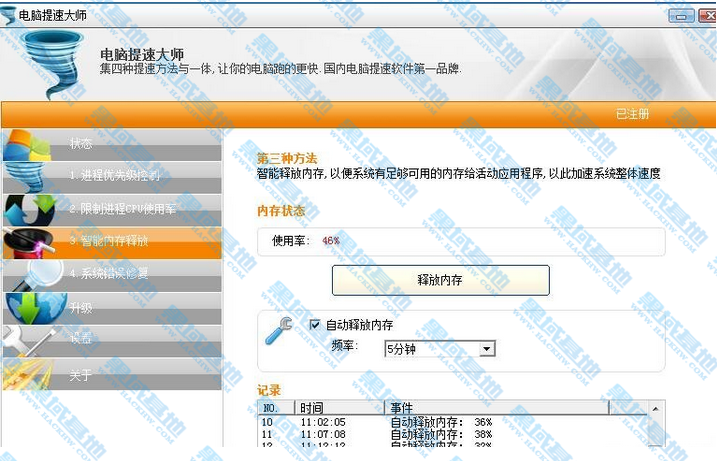
Task: Open the 升级 page
Action: (112, 309)
